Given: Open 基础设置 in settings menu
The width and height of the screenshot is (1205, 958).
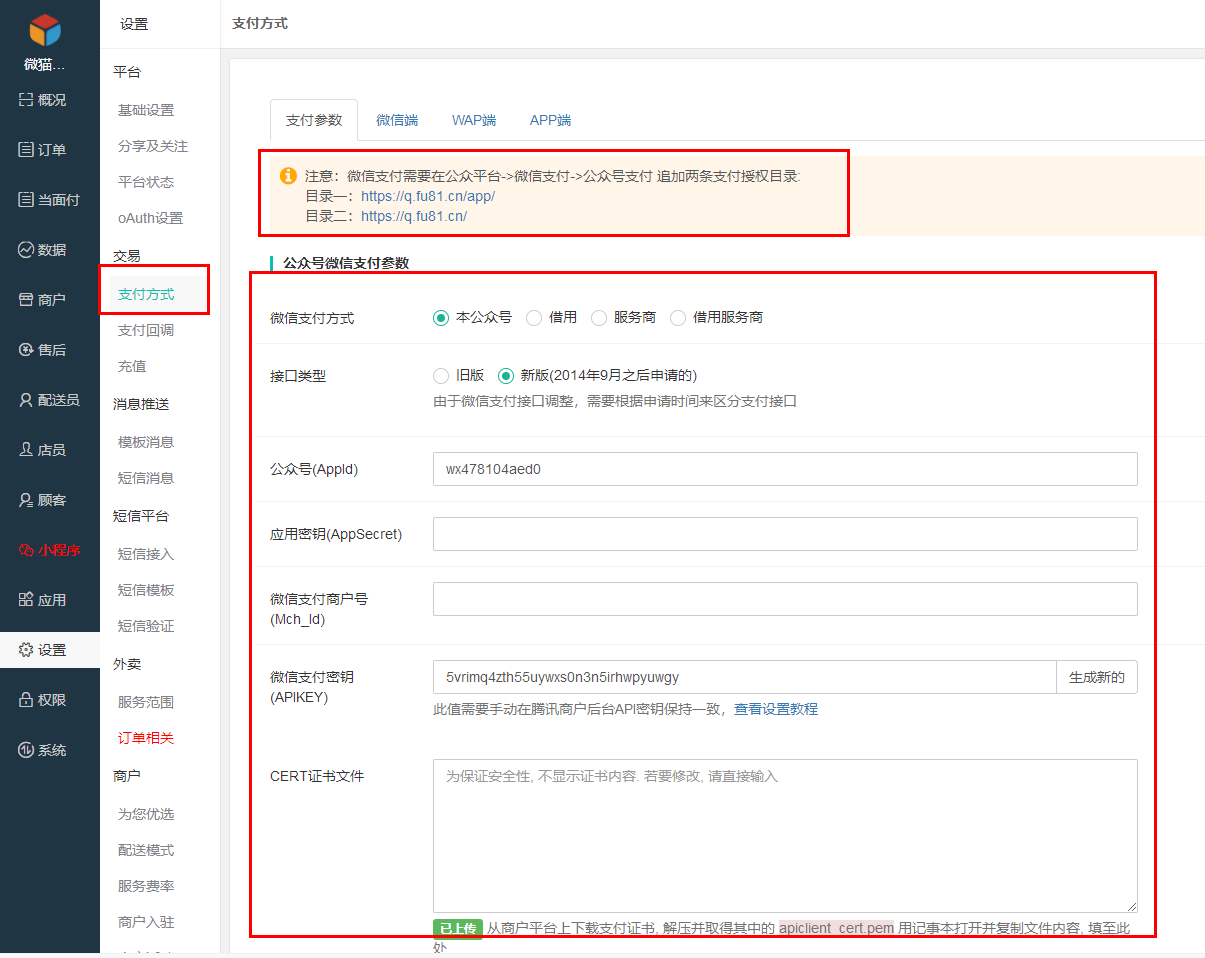Looking at the screenshot, I should pyautogui.click(x=146, y=110).
